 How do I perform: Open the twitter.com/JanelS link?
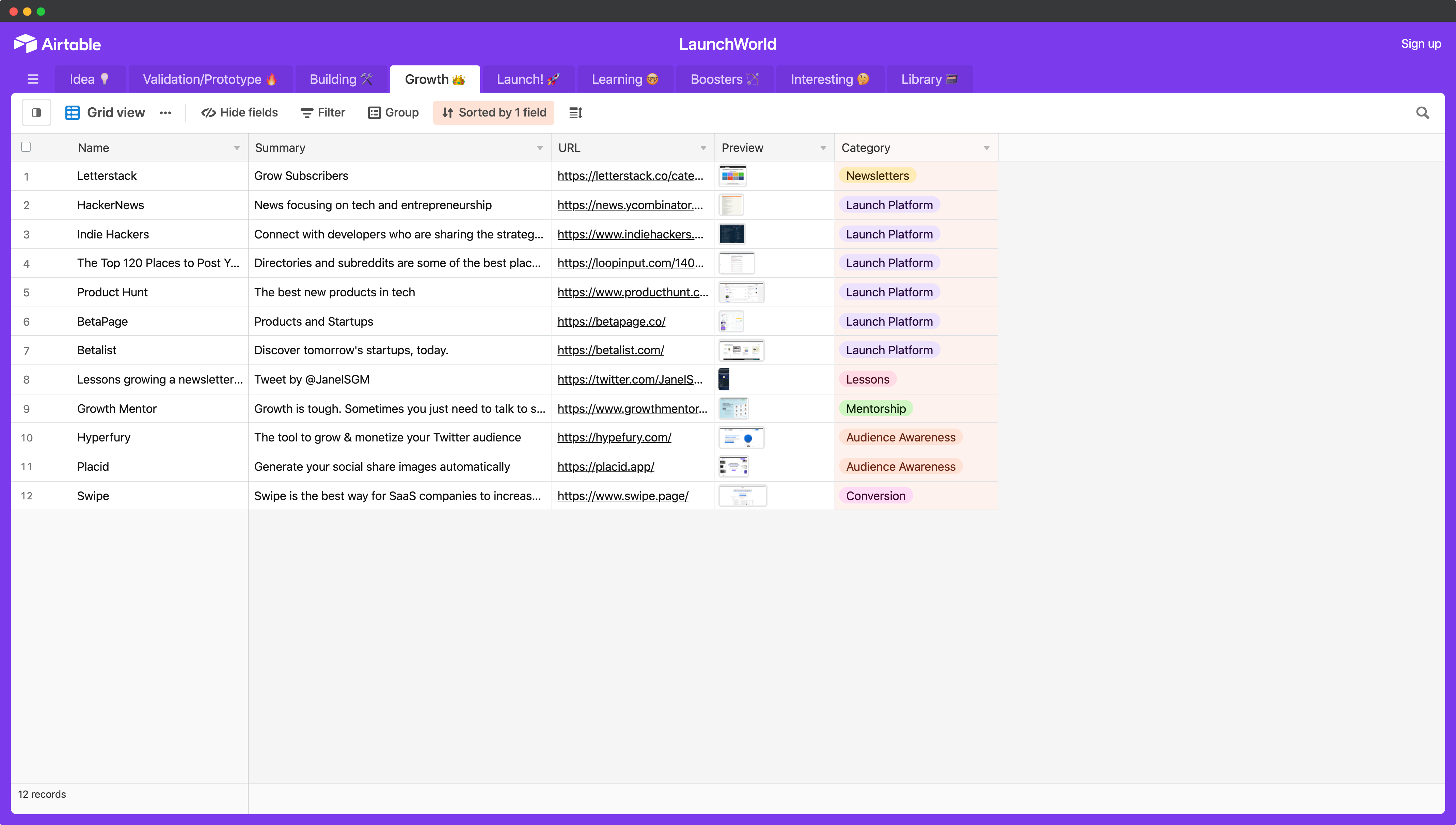coord(630,380)
